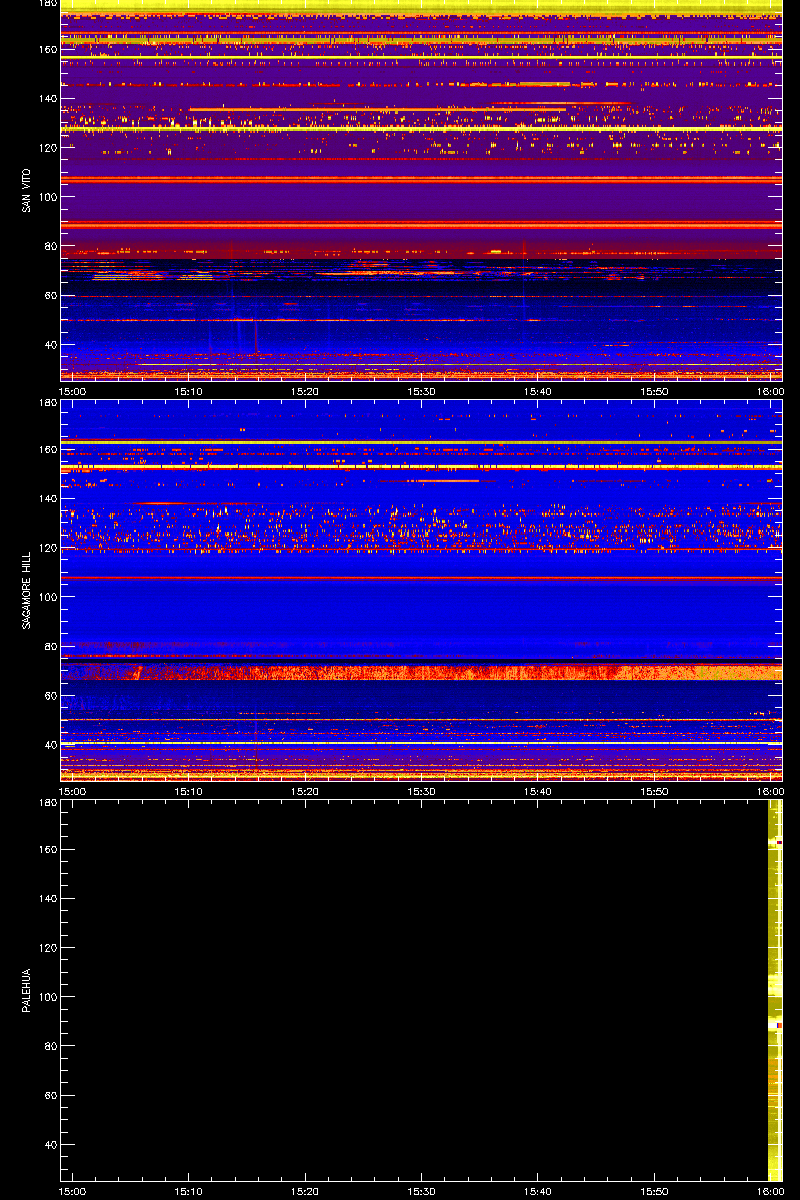Click the 15:10 time label under San Vito
Viewport: 800px width, 1200px height.
(189, 392)
